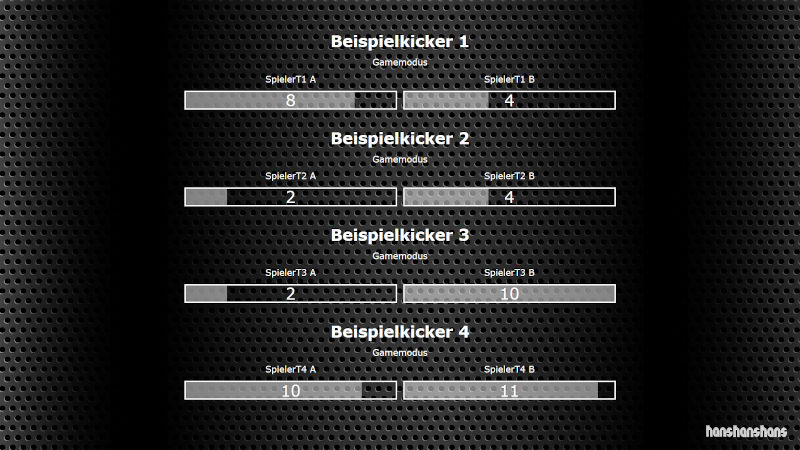Click Gamemodus under Beispielkicker 3
This screenshot has height=450, width=800.
399,256
